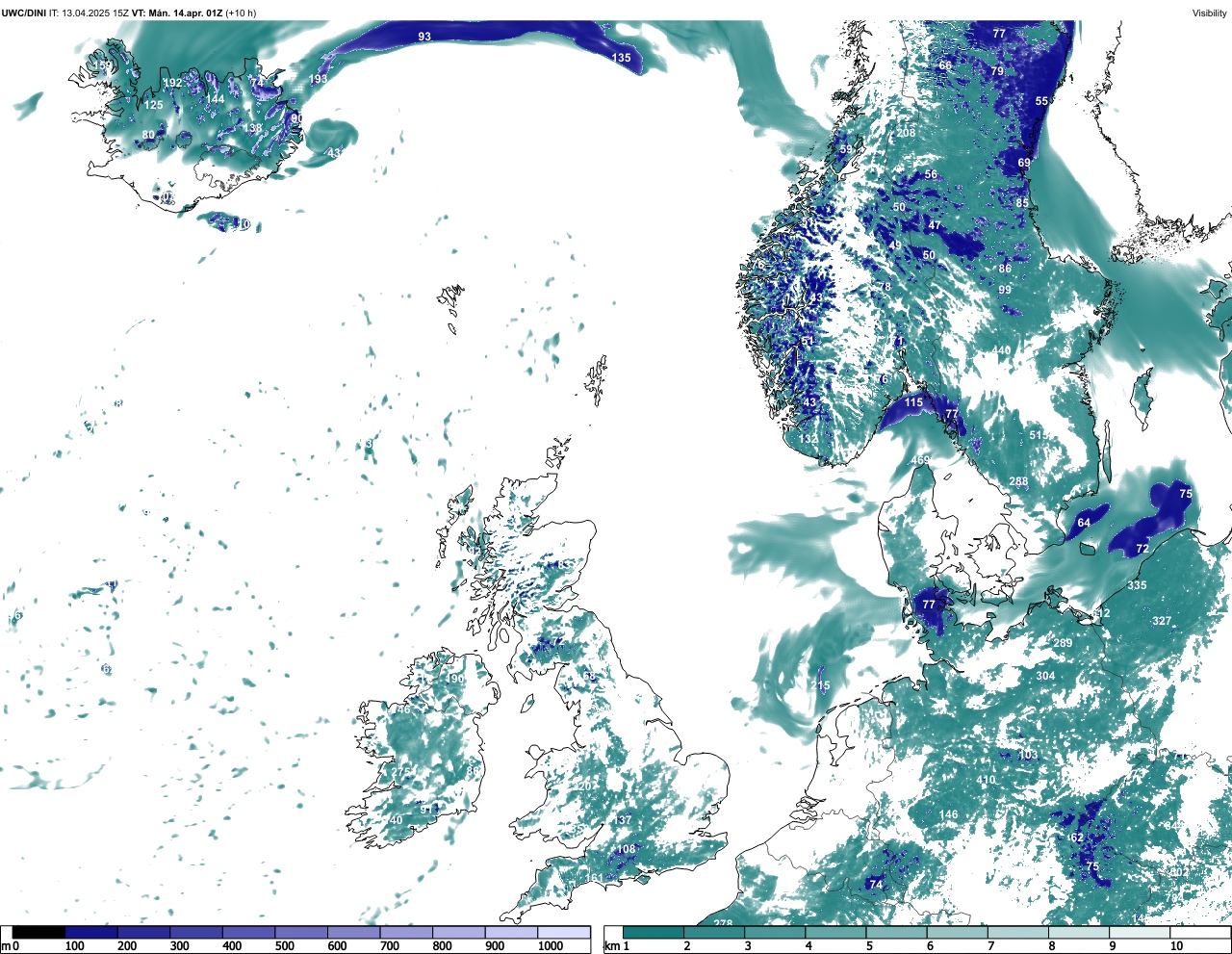Image resolution: width=1232 pixels, height=954 pixels.
Task: Select the "47" value in Swedish fog area
Action: 935,226
